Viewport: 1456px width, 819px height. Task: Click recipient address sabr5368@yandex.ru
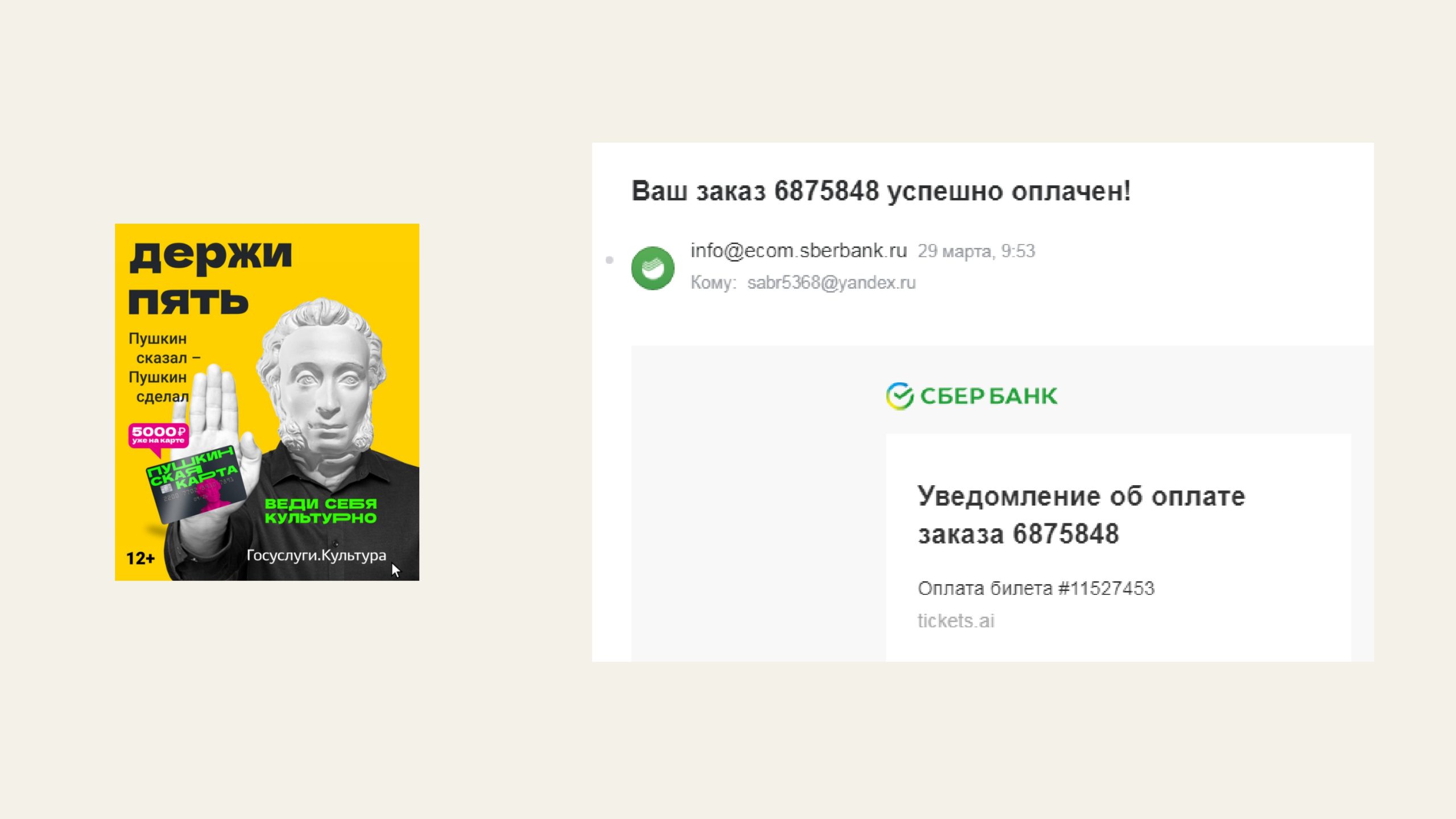[831, 283]
